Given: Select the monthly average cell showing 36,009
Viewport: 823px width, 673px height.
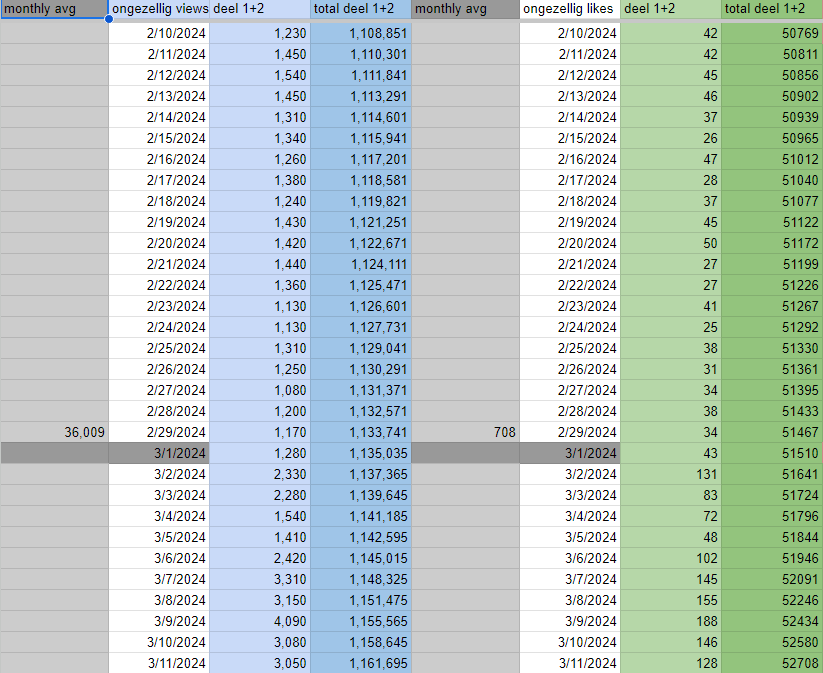Looking at the screenshot, I should [54, 432].
